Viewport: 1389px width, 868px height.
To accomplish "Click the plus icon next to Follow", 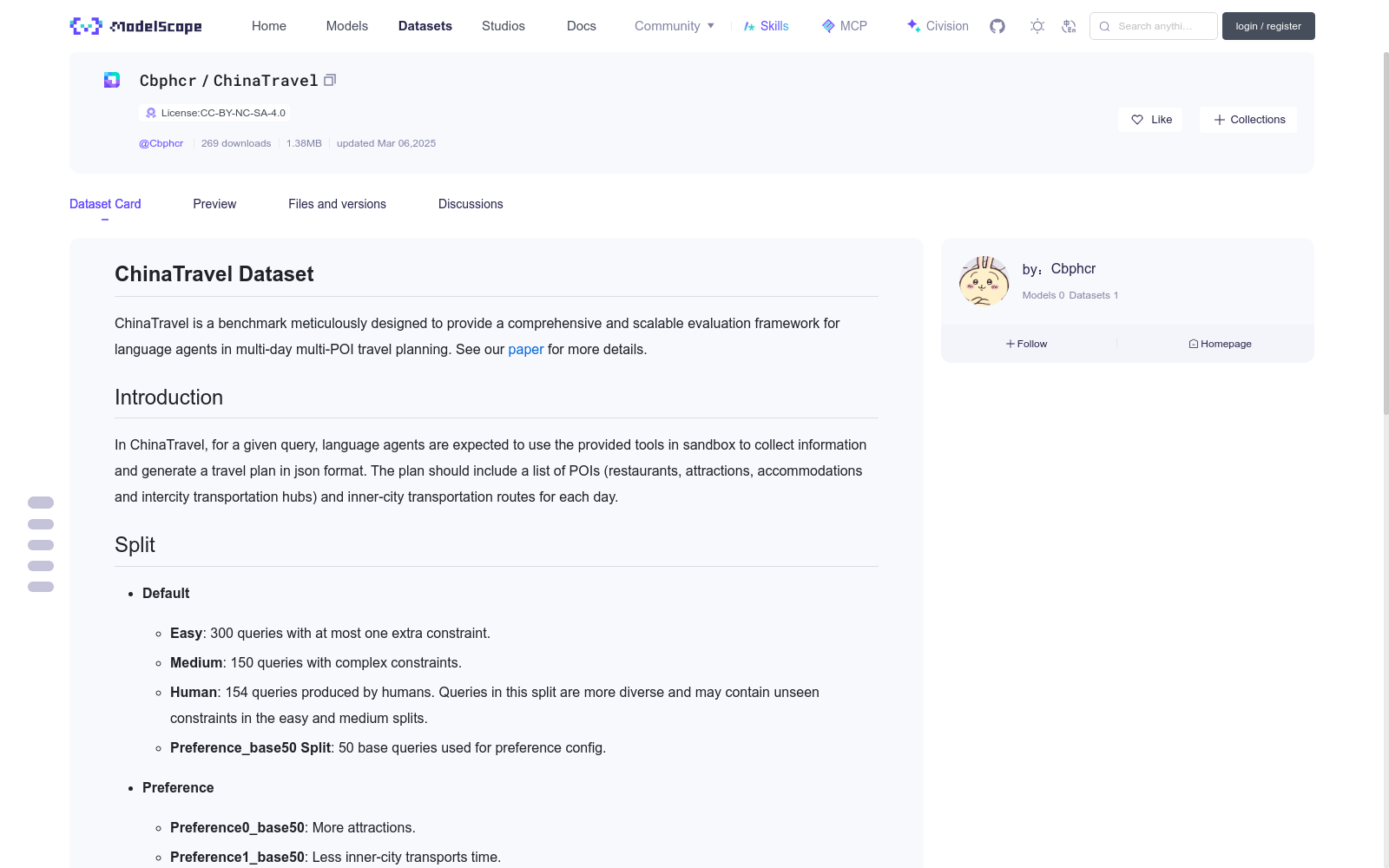I will pyautogui.click(x=1010, y=344).
